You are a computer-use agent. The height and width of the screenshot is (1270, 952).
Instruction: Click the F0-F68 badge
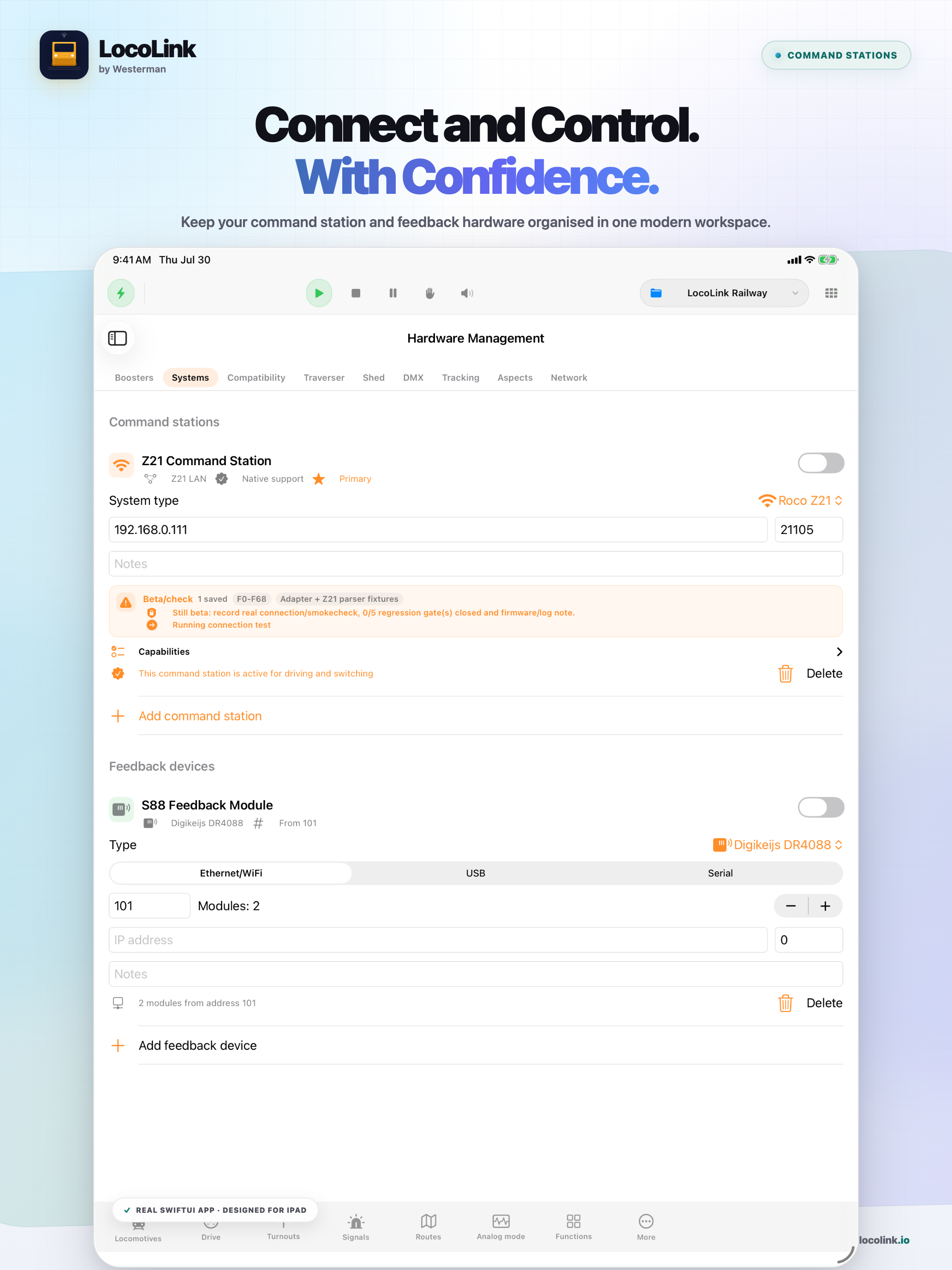252,599
